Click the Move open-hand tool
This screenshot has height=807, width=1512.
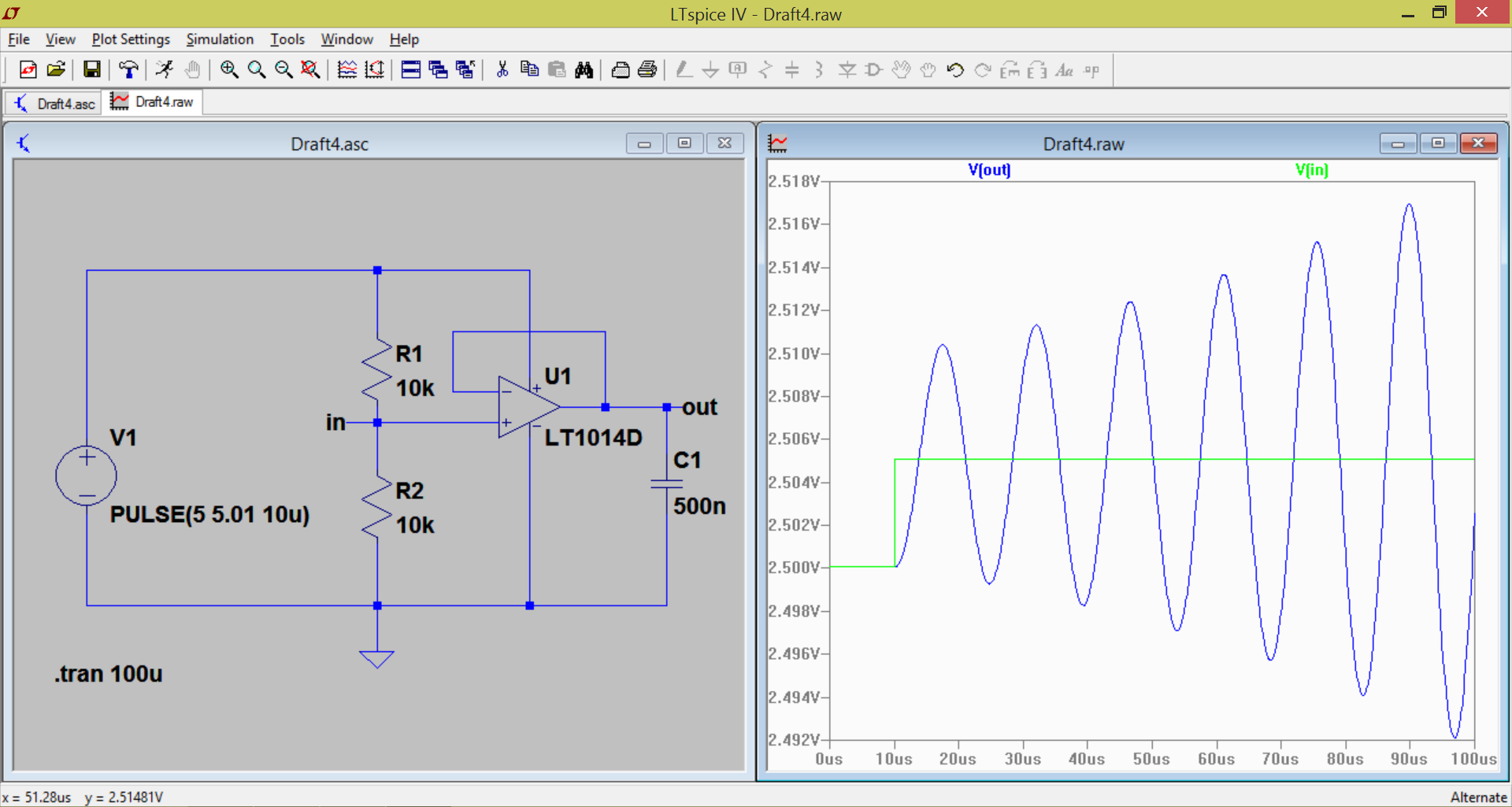click(902, 70)
